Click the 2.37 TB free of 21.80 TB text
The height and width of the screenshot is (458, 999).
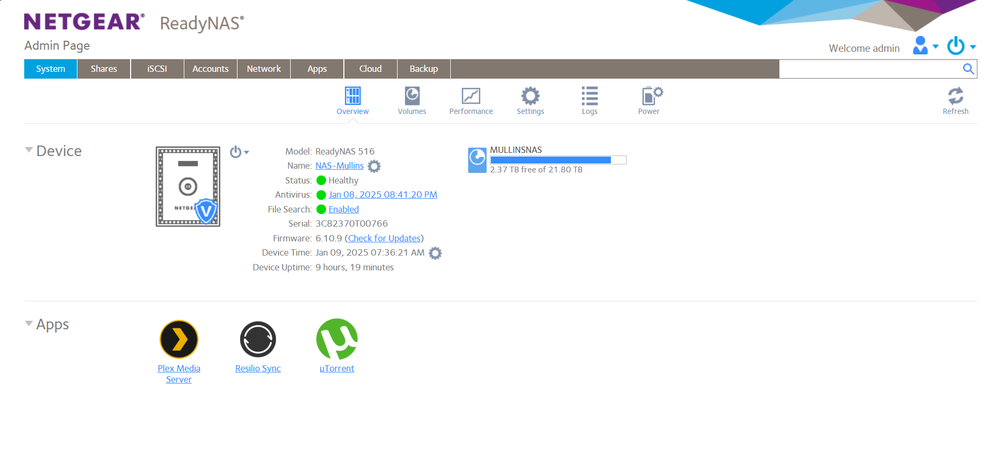pyautogui.click(x=536, y=170)
